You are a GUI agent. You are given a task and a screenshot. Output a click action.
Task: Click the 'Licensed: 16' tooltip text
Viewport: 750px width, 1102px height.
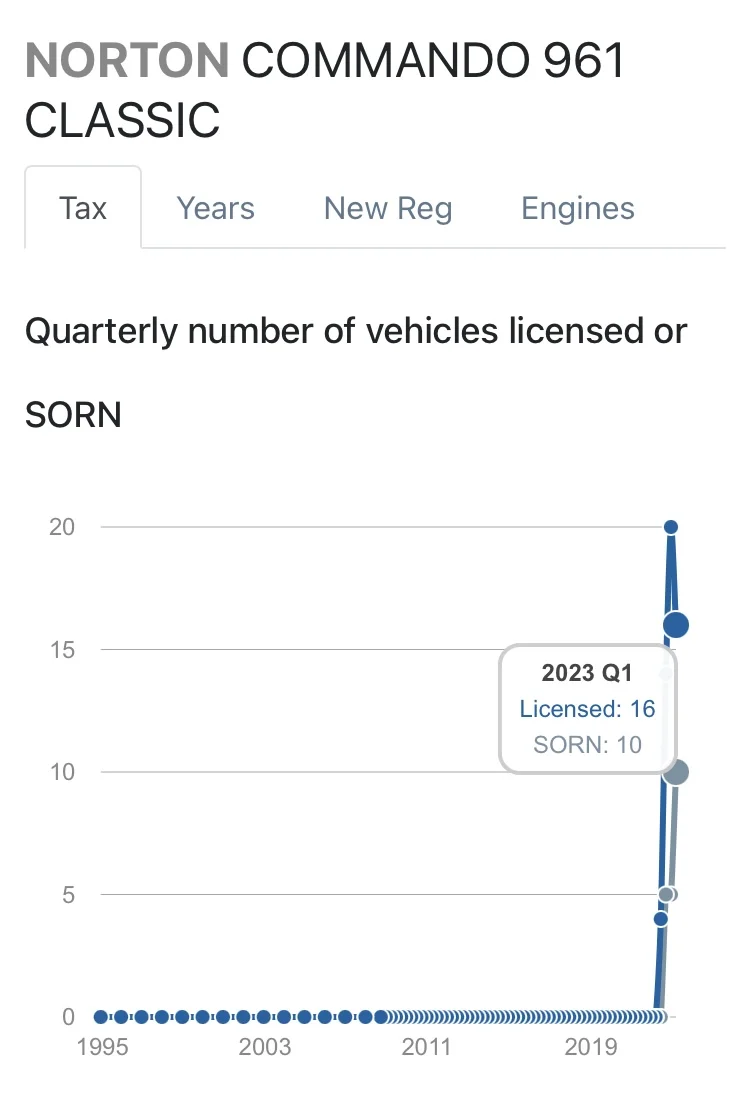pos(587,709)
